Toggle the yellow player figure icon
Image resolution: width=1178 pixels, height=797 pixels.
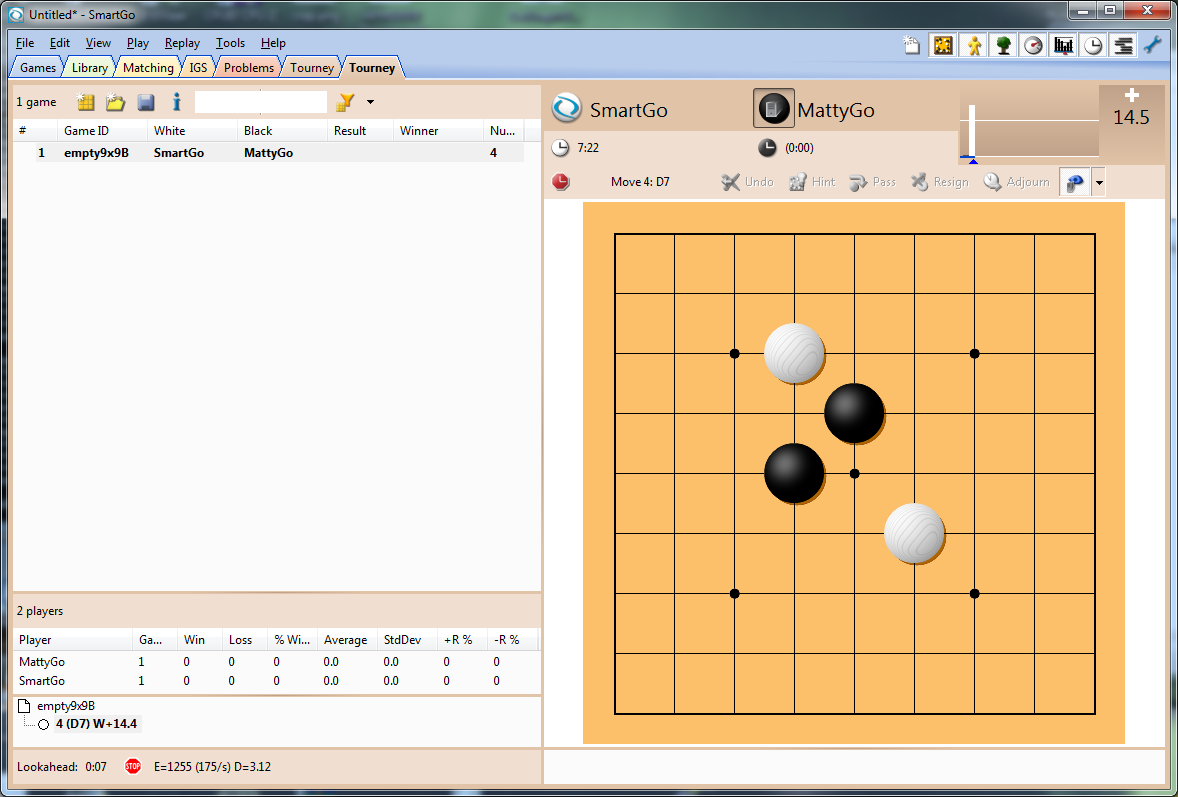tap(974, 45)
